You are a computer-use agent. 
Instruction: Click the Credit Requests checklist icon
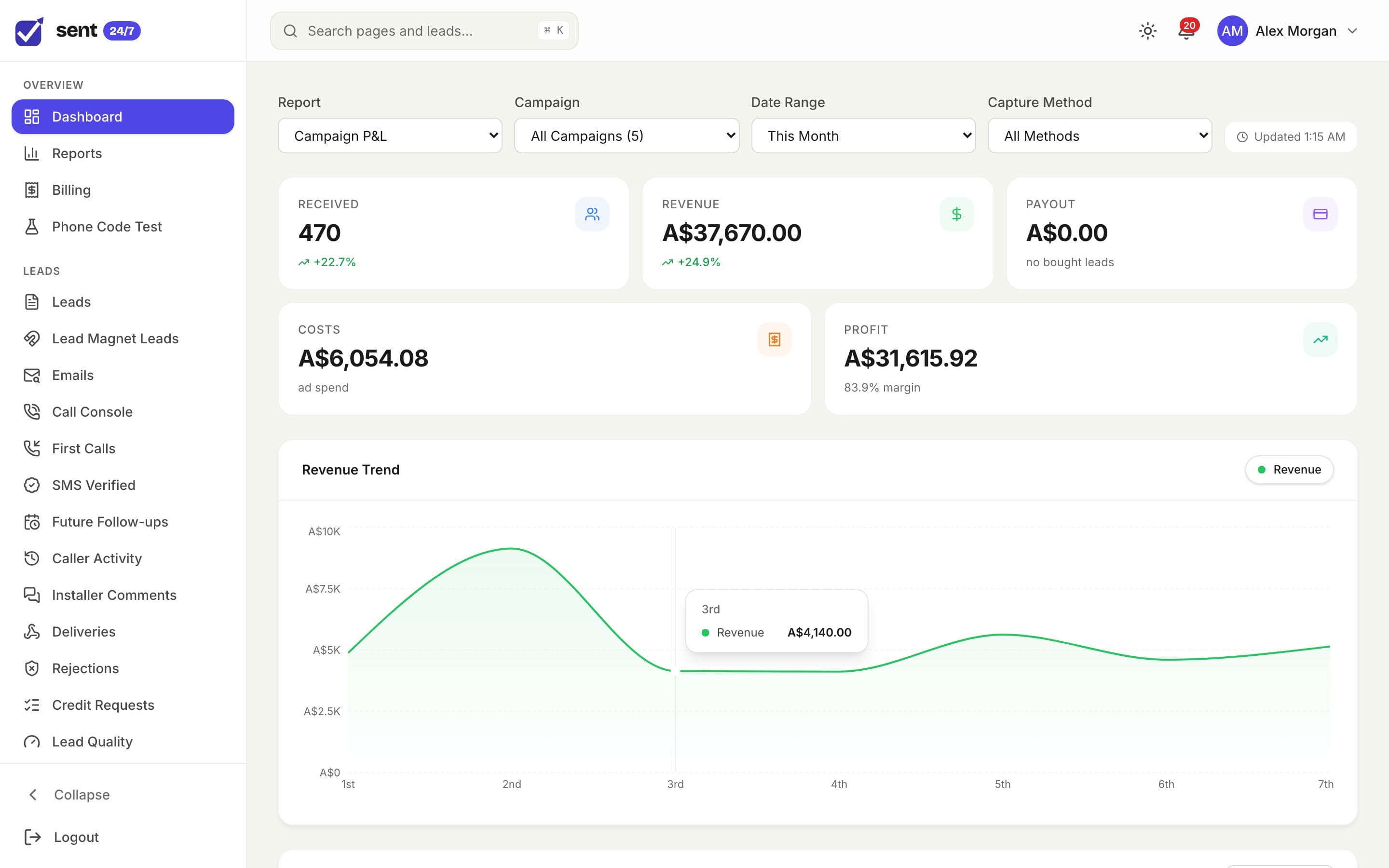coord(31,705)
